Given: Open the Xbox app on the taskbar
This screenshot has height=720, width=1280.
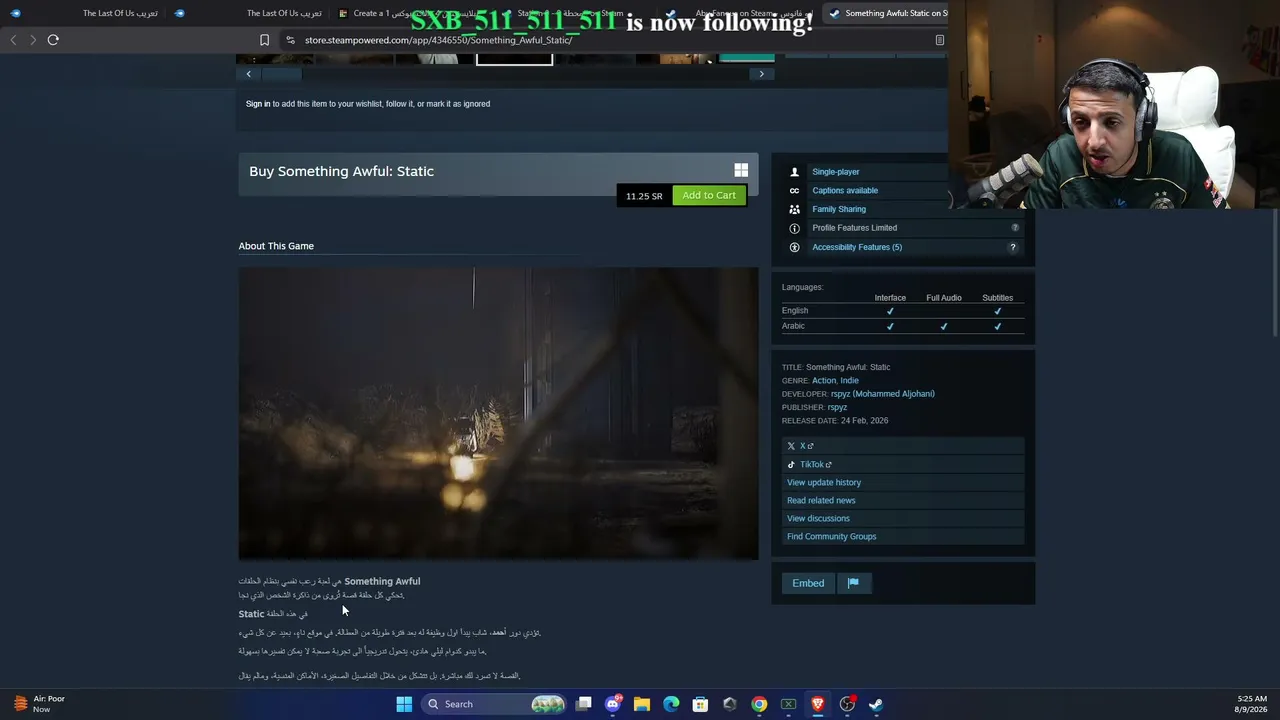Looking at the screenshot, I should [788, 704].
